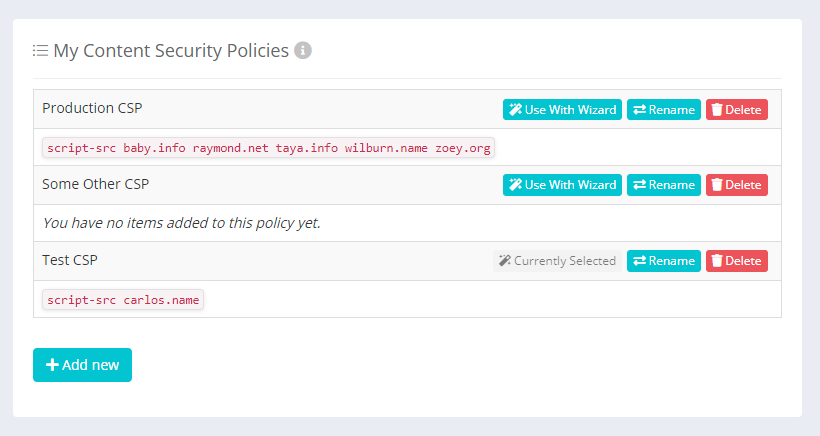This screenshot has width=820, height=436.
Task: Delete the Production CSP policy
Action: coord(737,109)
